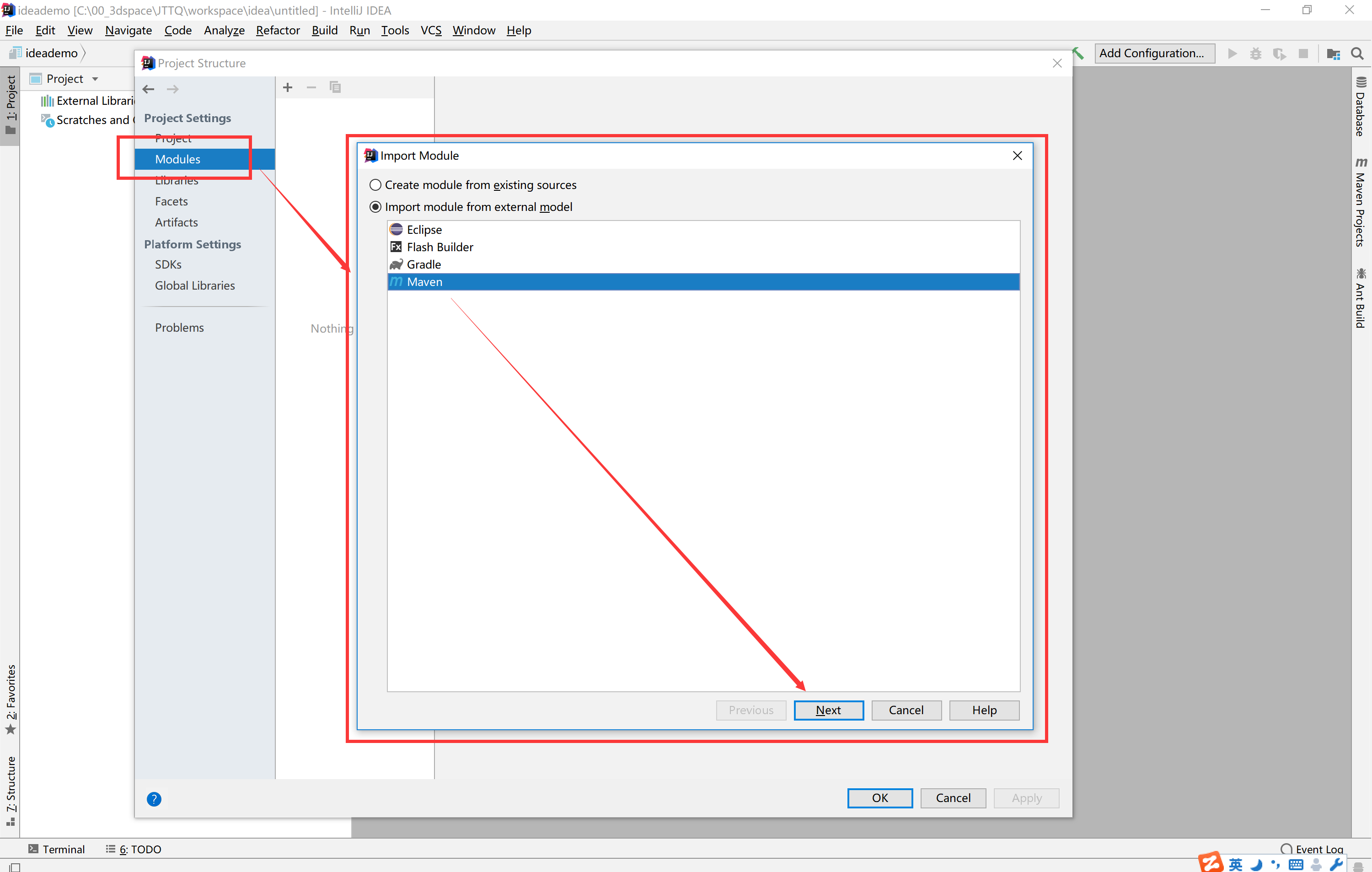The height and width of the screenshot is (872, 1372).
Task: Click the Project Structure toolbar icon
Action: pos(1333,54)
